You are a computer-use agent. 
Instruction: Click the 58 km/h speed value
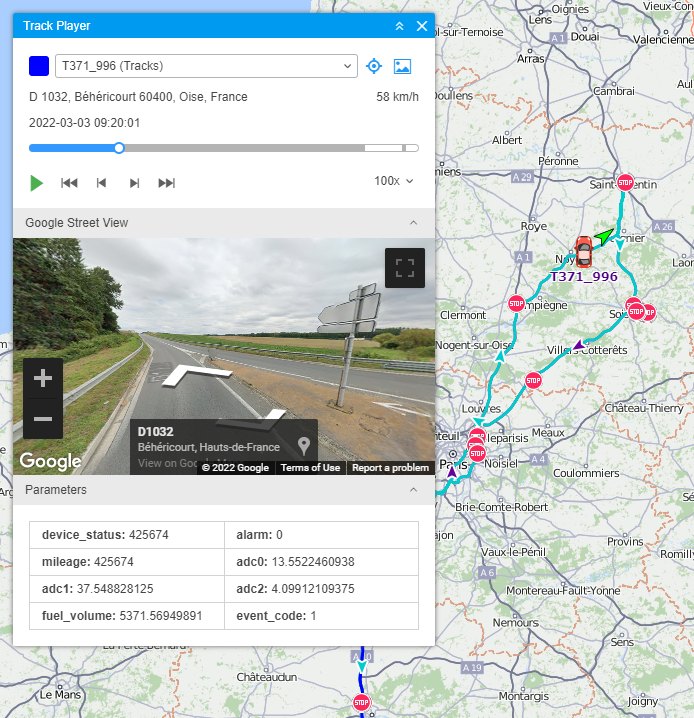pyautogui.click(x=397, y=97)
